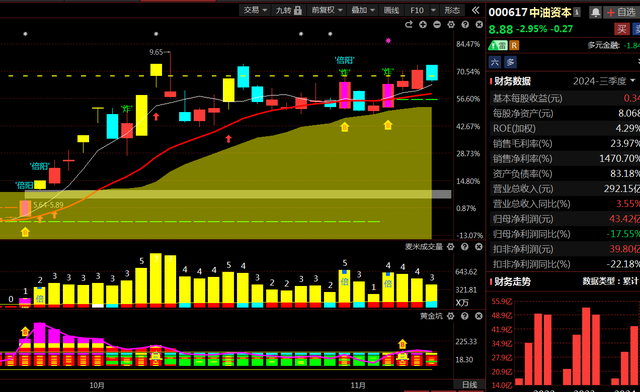Screen dimensions: 640x392
Task: Click the 9.65 high price label
Action: 156,52
